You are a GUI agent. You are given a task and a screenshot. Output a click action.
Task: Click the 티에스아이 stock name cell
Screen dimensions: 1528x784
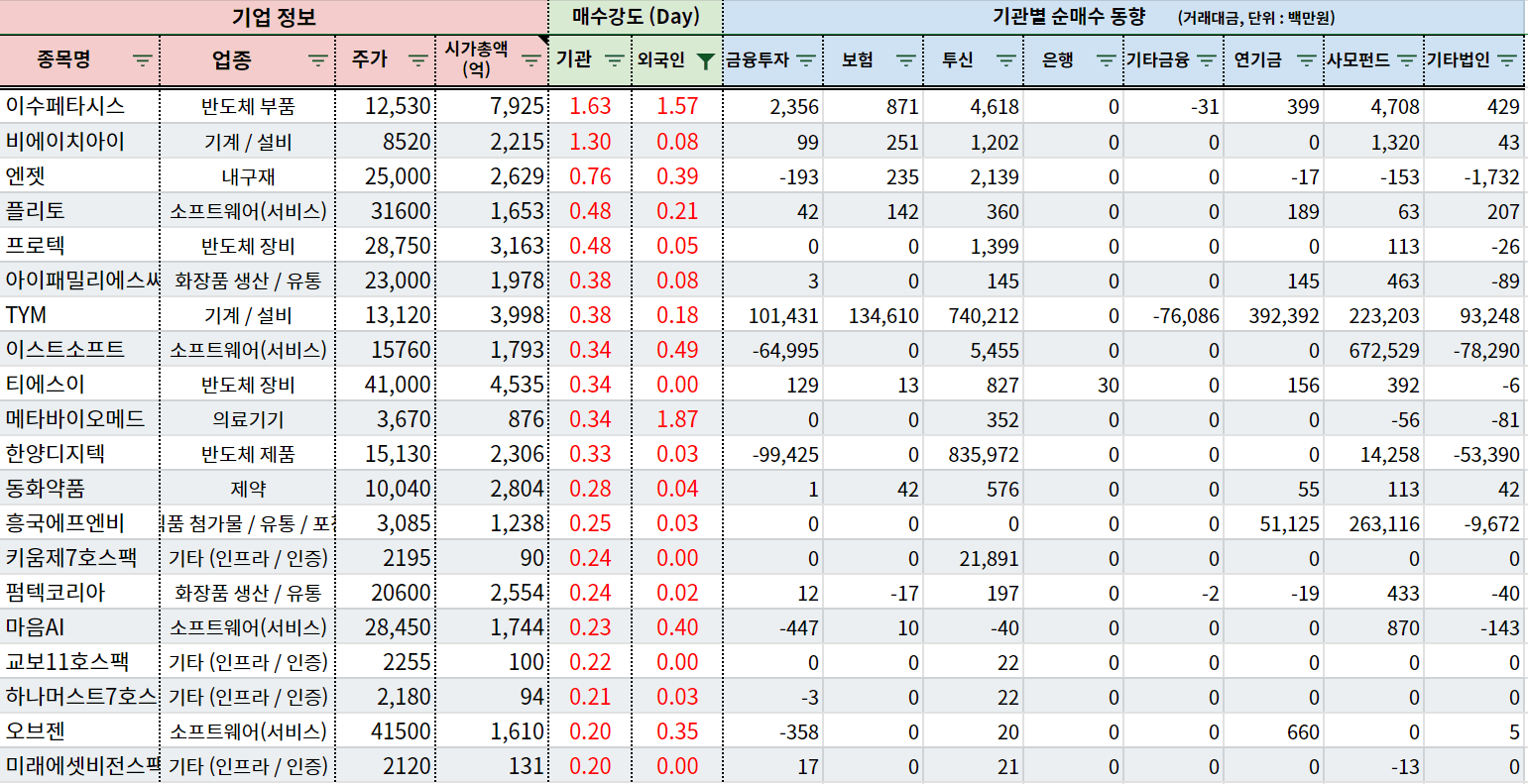[x=79, y=384]
